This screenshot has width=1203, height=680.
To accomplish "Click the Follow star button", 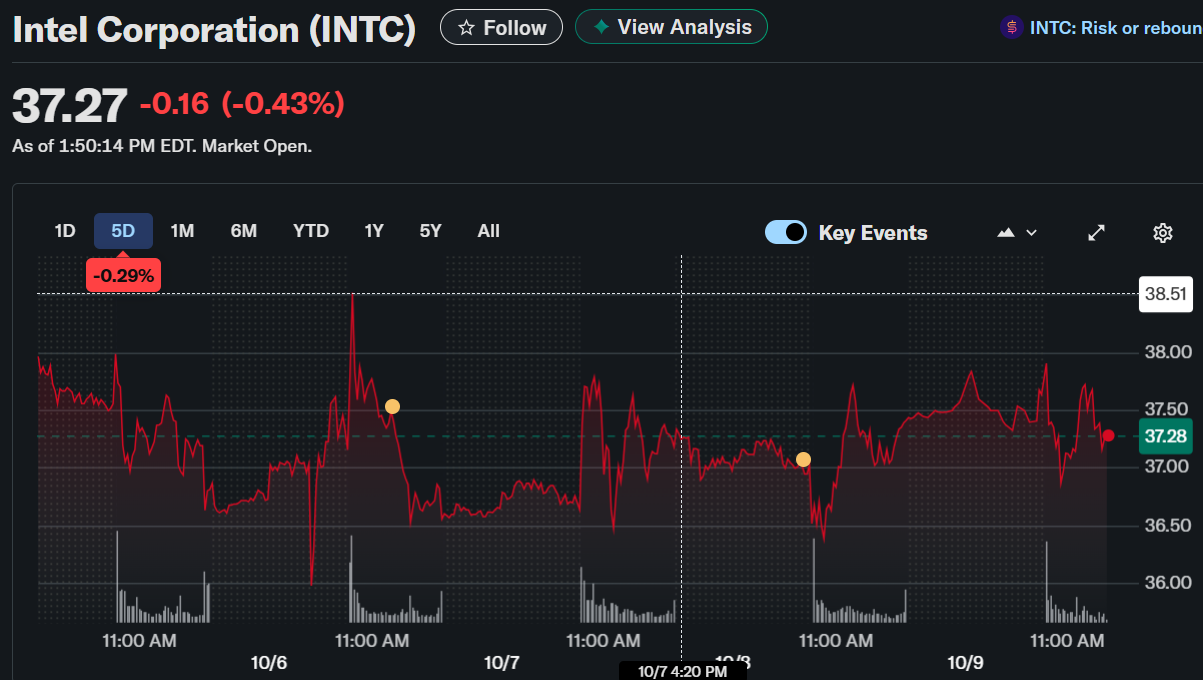I will [x=501, y=28].
